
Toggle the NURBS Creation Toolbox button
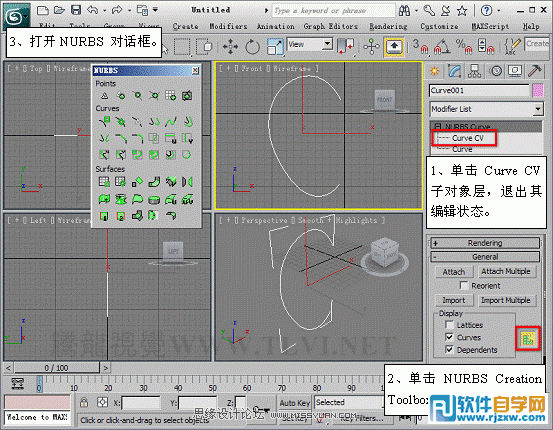point(528,339)
